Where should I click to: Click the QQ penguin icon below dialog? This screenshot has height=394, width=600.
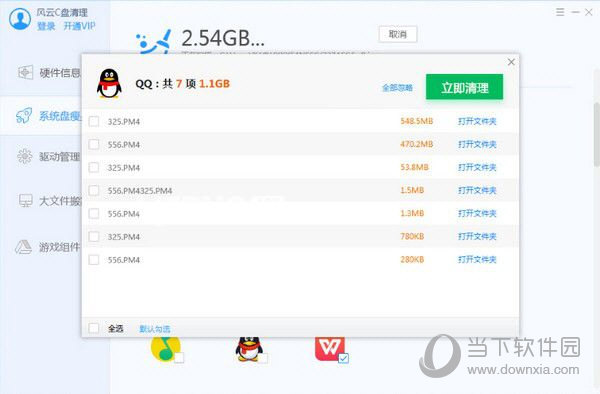click(x=249, y=349)
